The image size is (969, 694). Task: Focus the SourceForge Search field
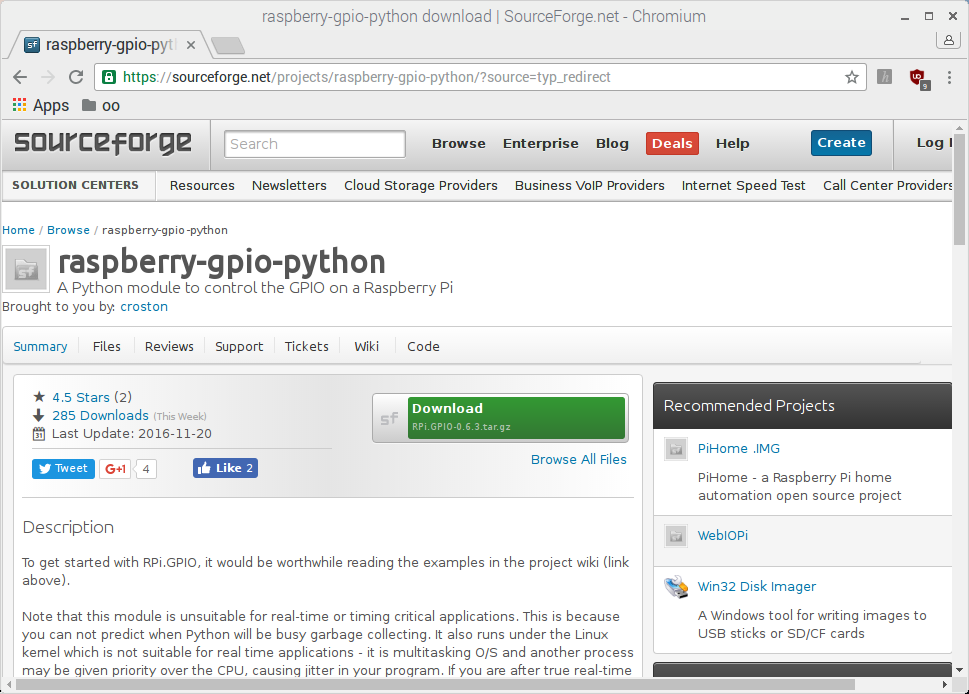[x=315, y=144]
